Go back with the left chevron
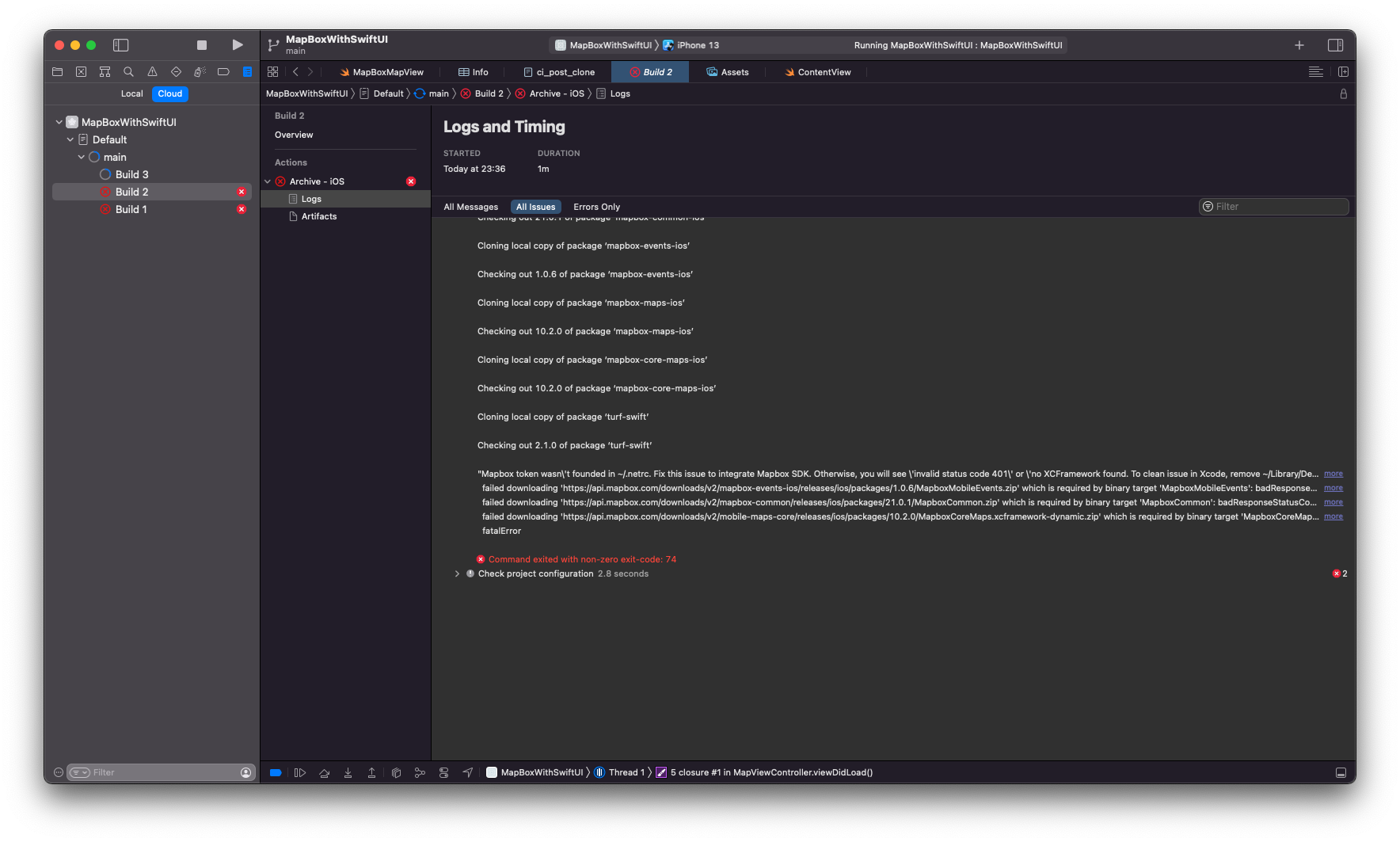Image resolution: width=1400 pixels, height=842 pixels. click(x=295, y=72)
